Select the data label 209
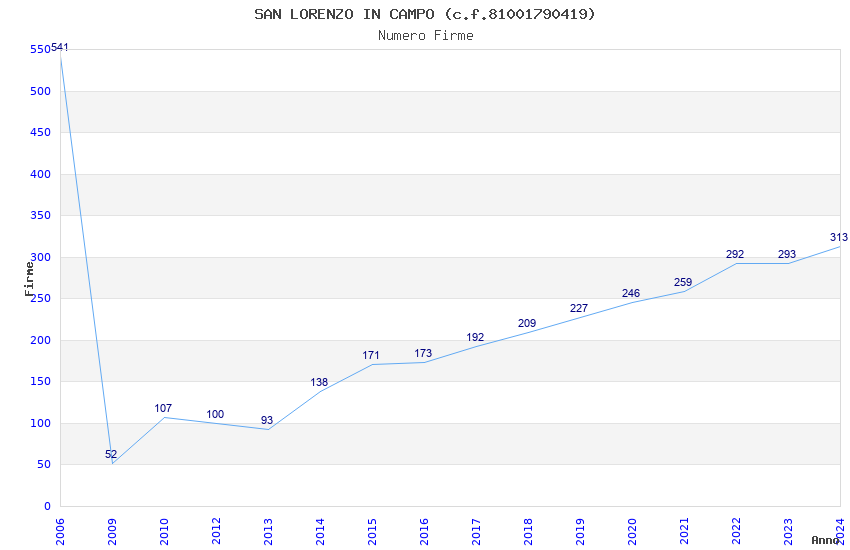Viewport: 850px width, 550px height. 527,323
